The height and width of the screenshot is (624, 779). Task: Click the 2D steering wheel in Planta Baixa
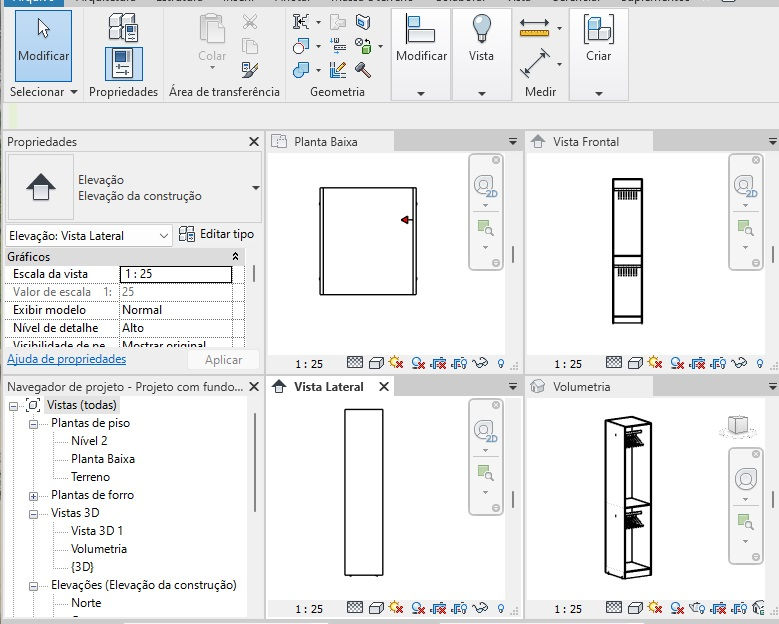[485, 185]
